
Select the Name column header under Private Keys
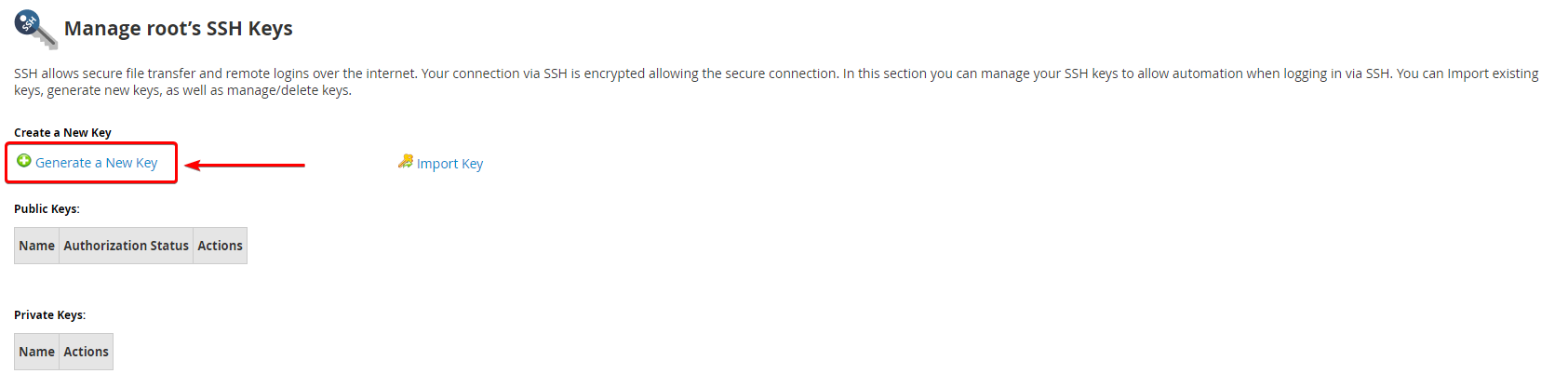[x=37, y=352]
